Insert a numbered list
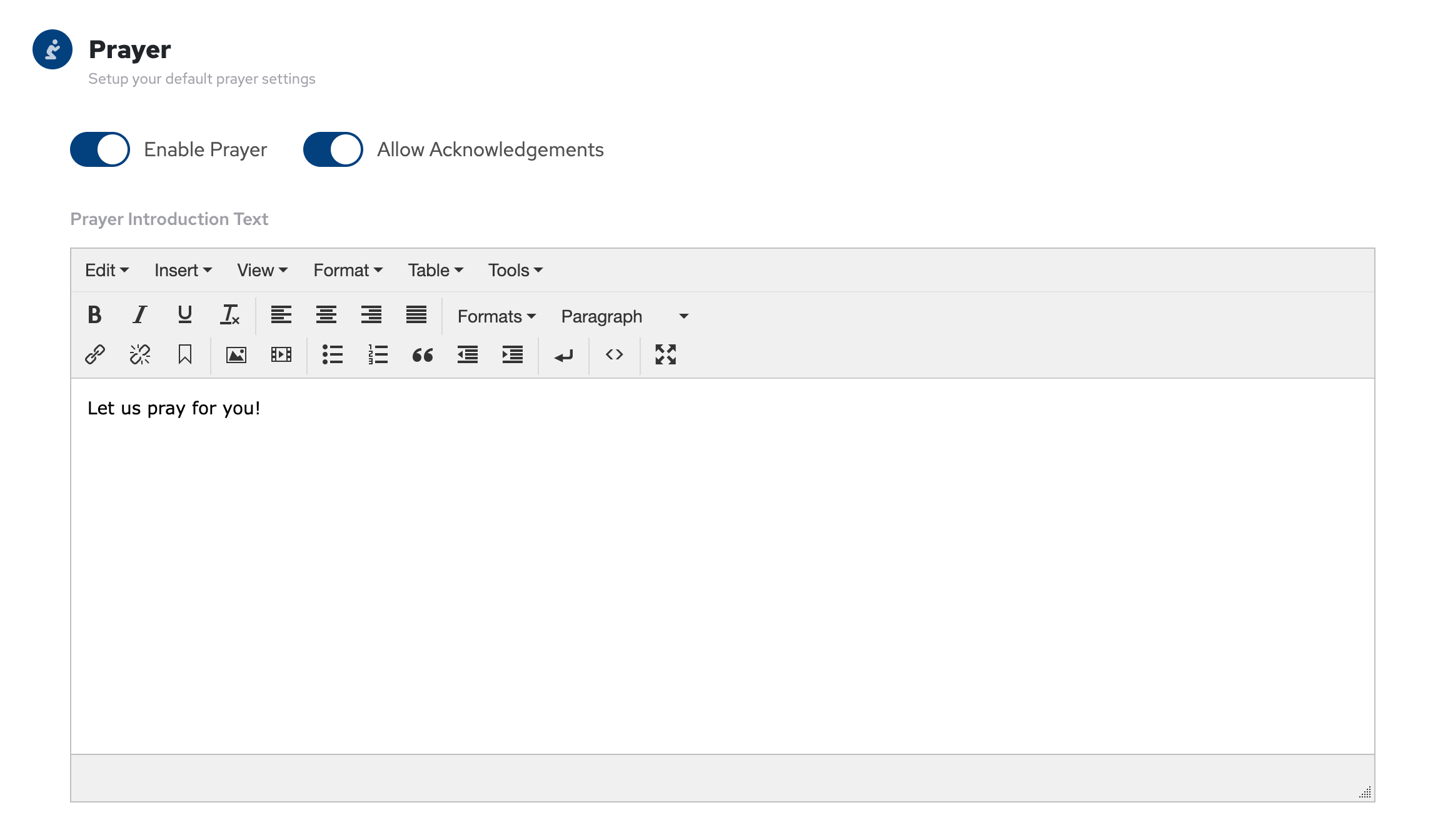This screenshot has width=1438, height=840. pyautogui.click(x=378, y=355)
